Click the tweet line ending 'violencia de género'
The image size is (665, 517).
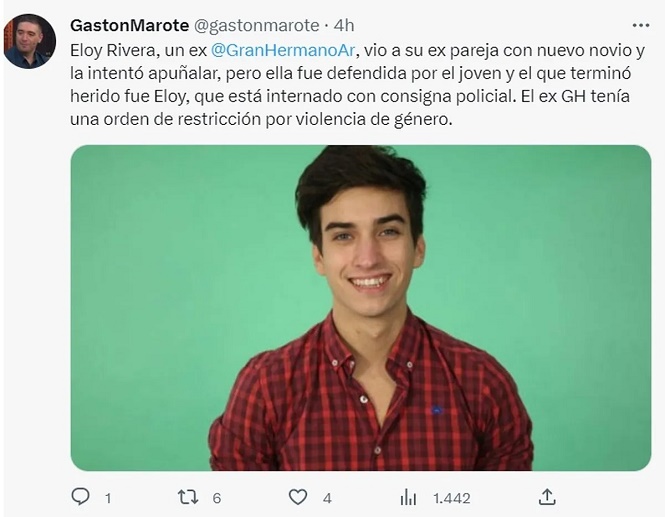tap(261, 120)
